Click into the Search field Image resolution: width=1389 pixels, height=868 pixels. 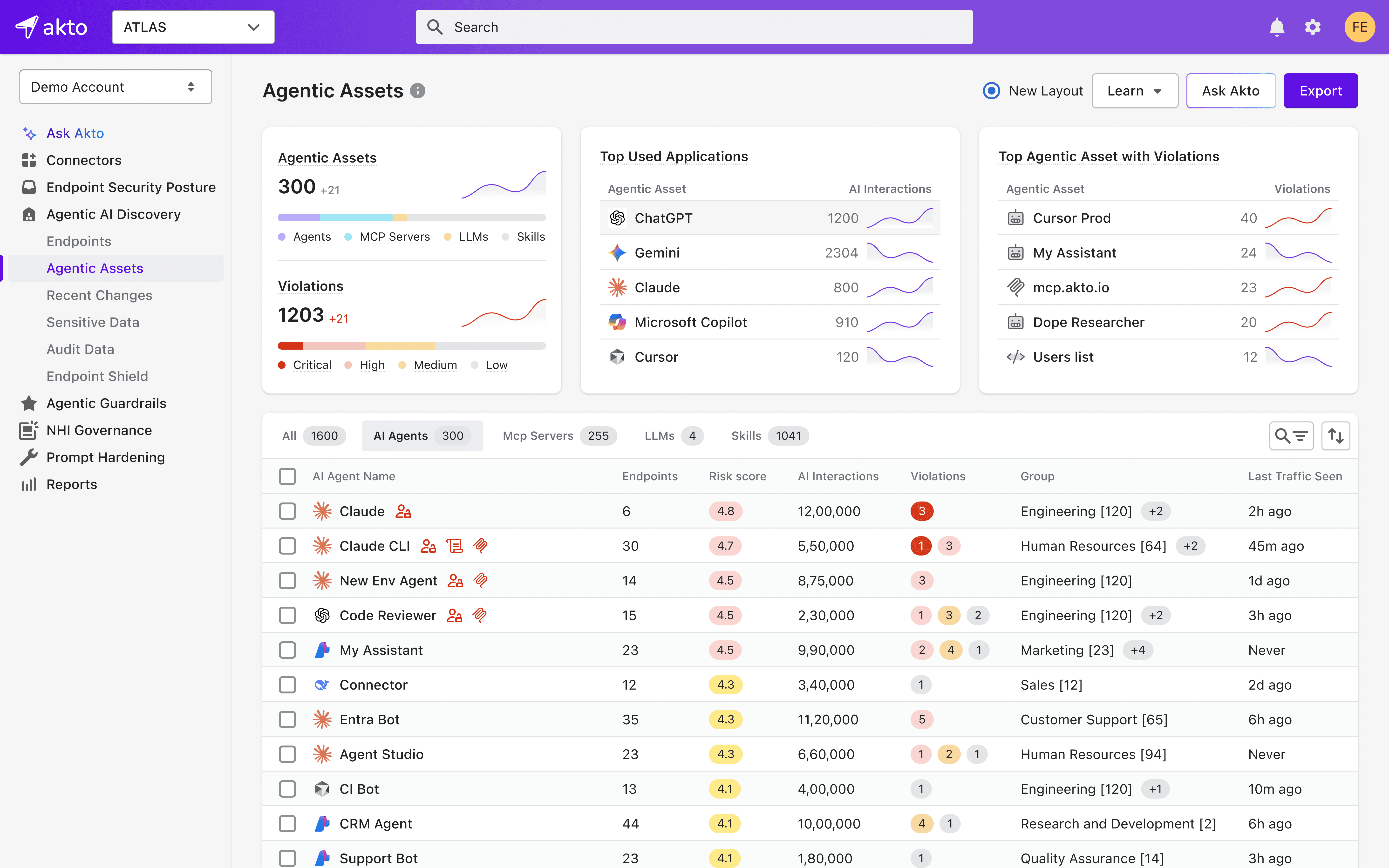(694, 27)
